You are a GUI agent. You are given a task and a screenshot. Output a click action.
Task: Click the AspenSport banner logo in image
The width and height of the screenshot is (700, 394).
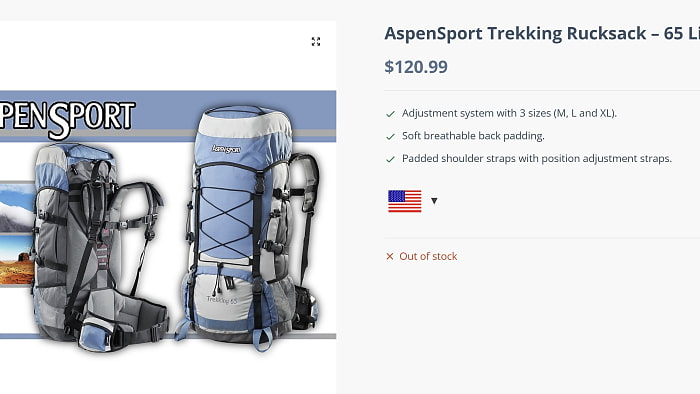(x=67, y=118)
